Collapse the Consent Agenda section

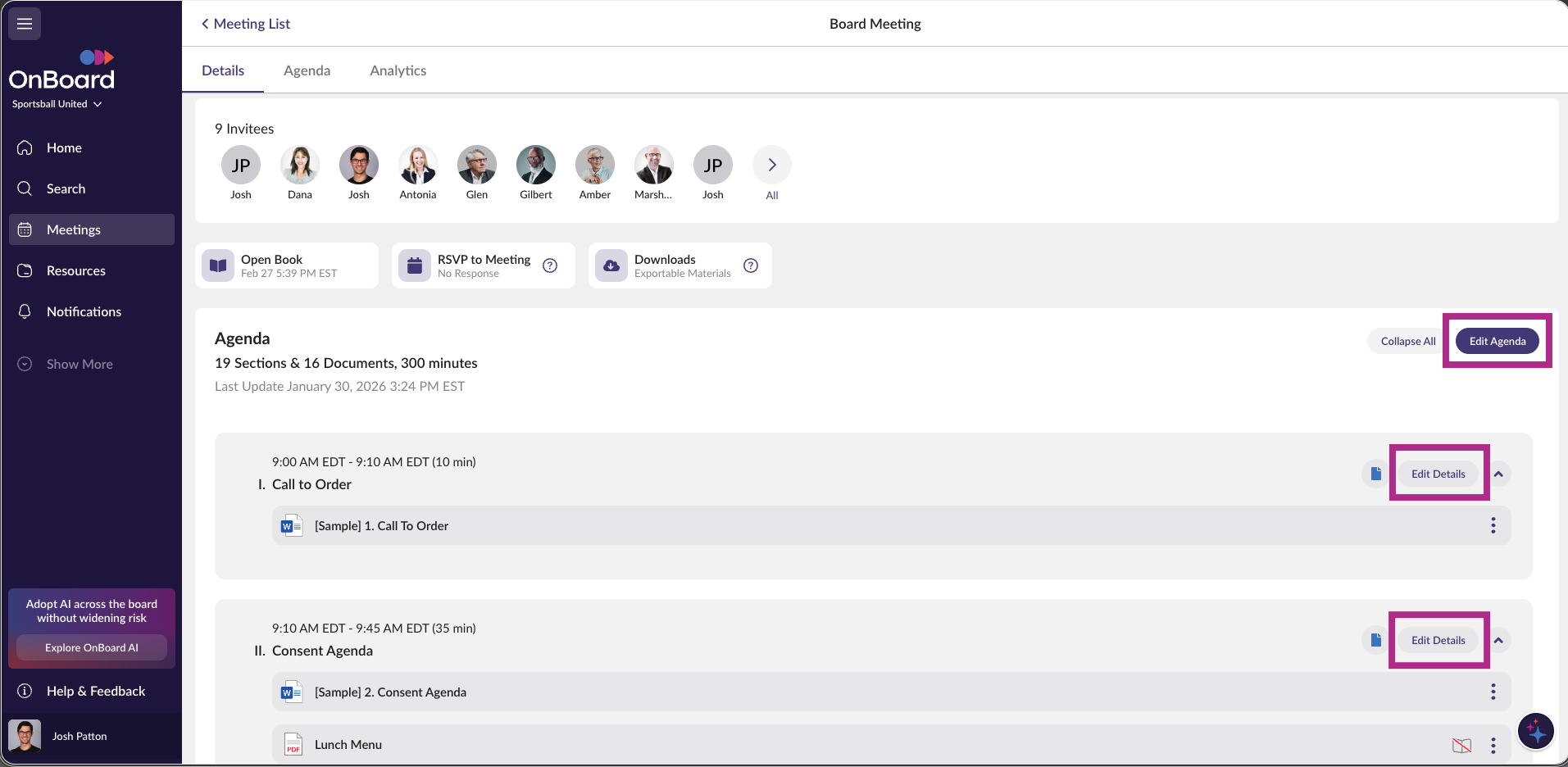pos(1498,640)
